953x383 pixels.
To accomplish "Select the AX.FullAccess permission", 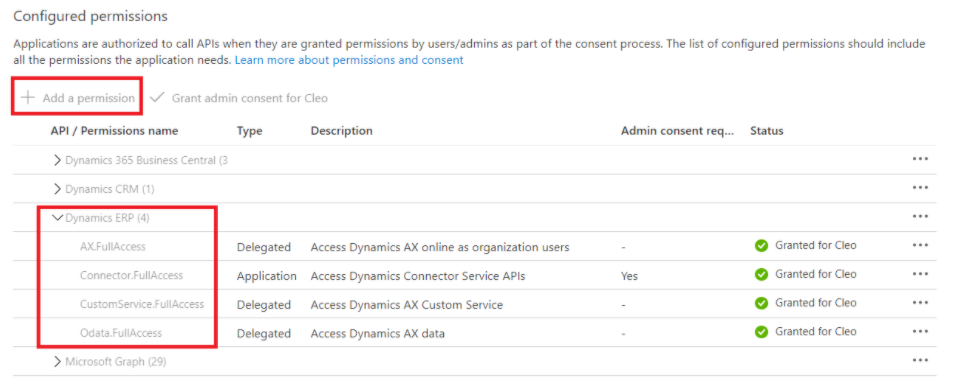I will [113, 247].
